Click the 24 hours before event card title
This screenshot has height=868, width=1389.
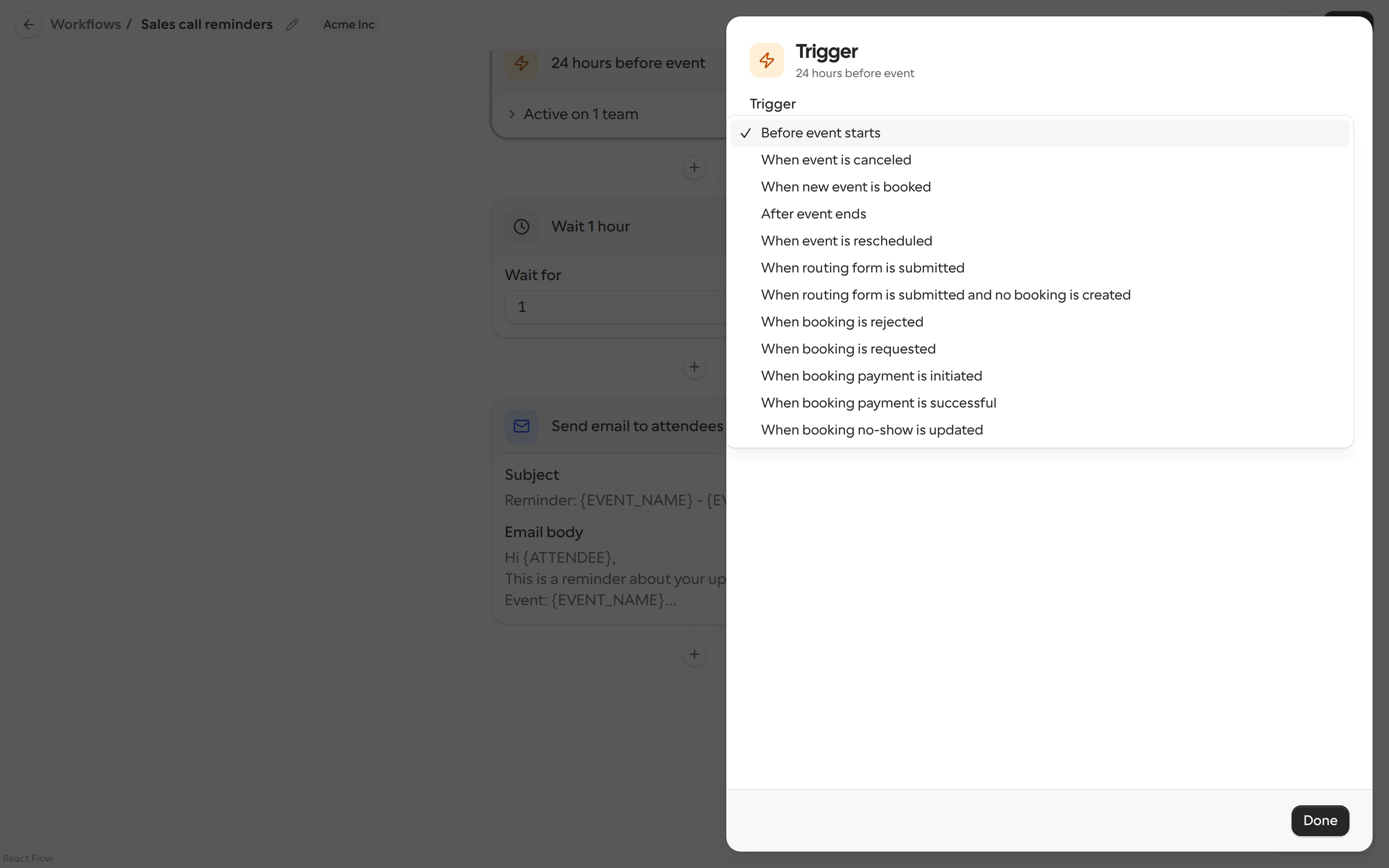point(628,63)
